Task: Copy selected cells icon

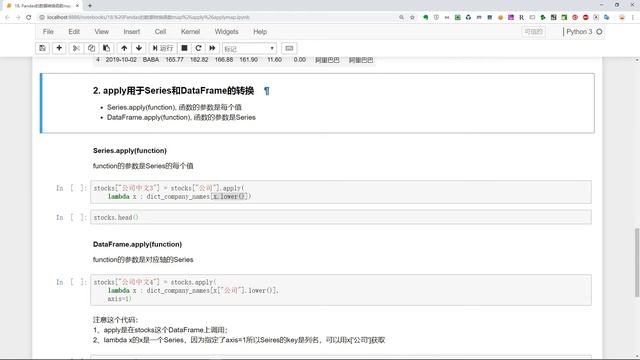Action: point(91,48)
